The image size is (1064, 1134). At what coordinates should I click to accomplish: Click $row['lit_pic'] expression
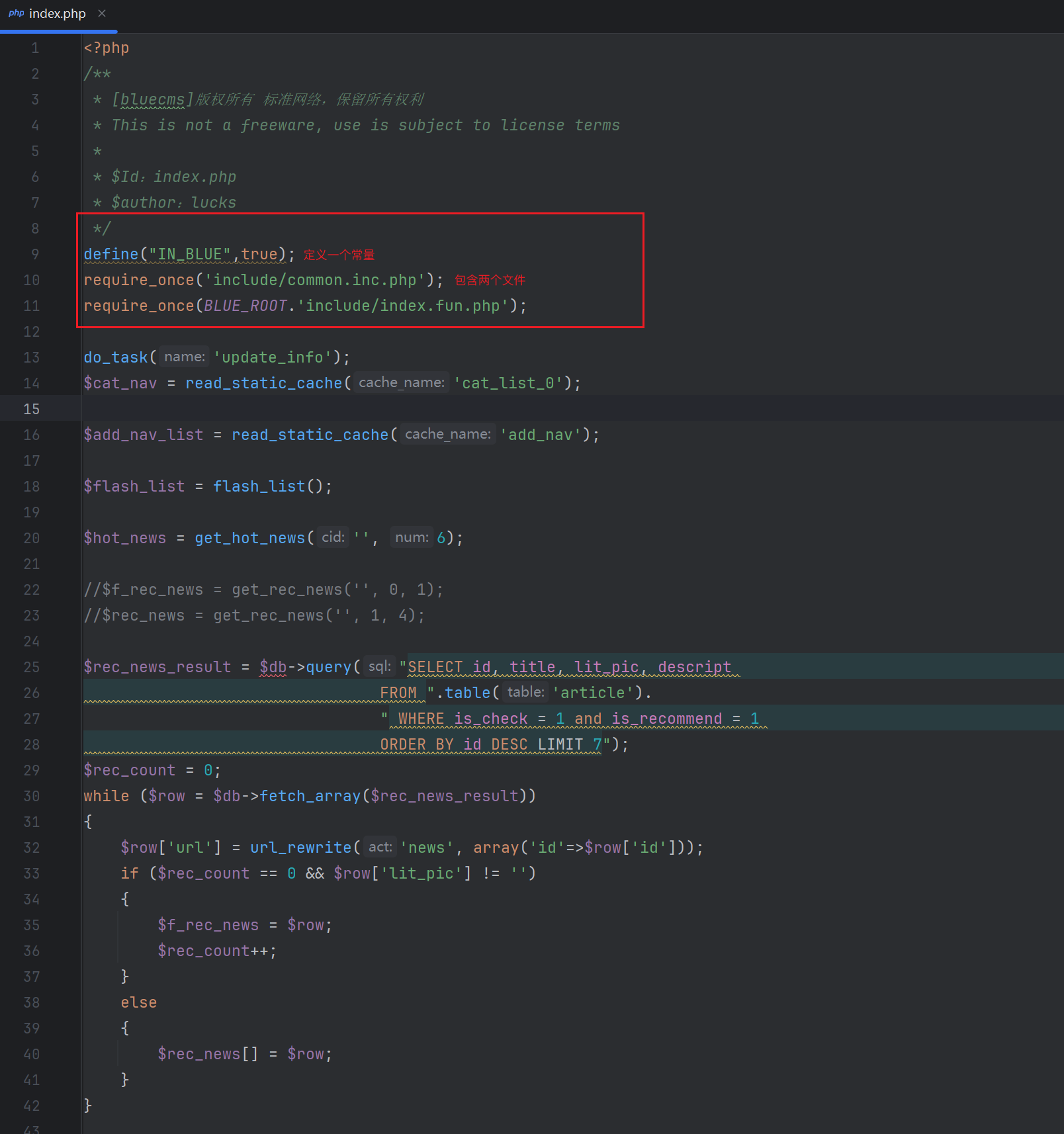point(402,873)
